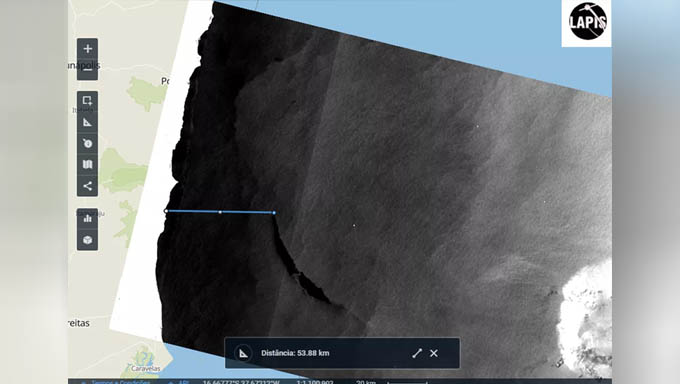The height and width of the screenshot is (384, 680).
Task: Open the share options
Action: click(x=88, y=186)
